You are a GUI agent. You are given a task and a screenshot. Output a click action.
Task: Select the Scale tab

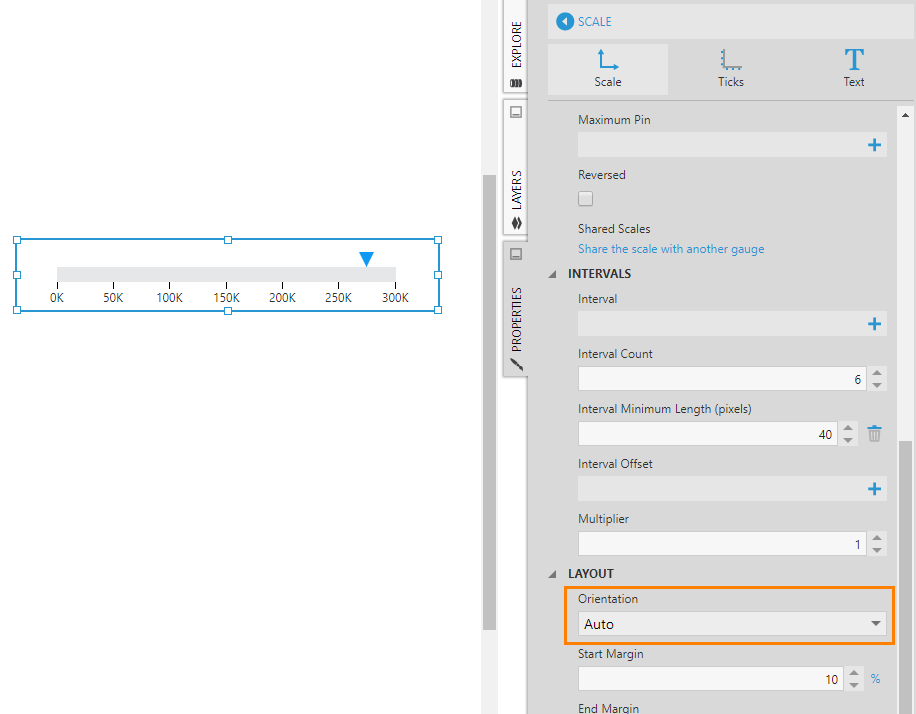pyautogui.click(x=608, y=69)
